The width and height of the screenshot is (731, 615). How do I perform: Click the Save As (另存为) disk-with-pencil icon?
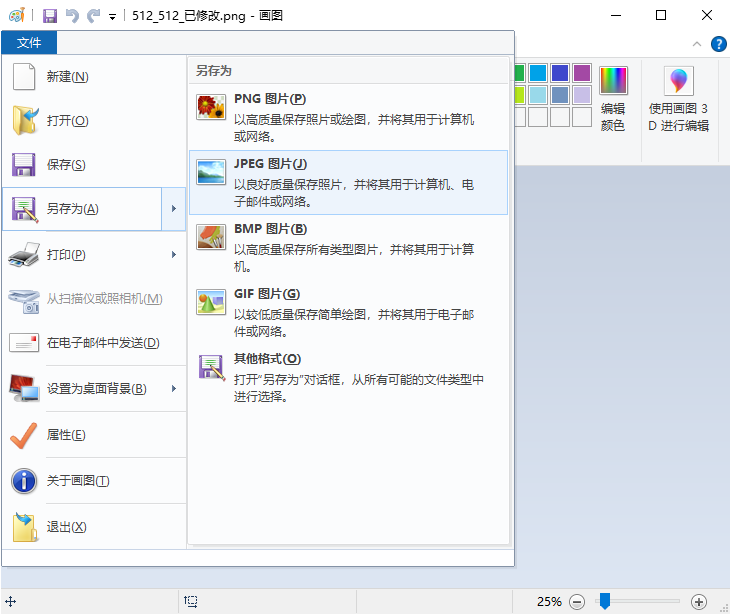[25, 209]
